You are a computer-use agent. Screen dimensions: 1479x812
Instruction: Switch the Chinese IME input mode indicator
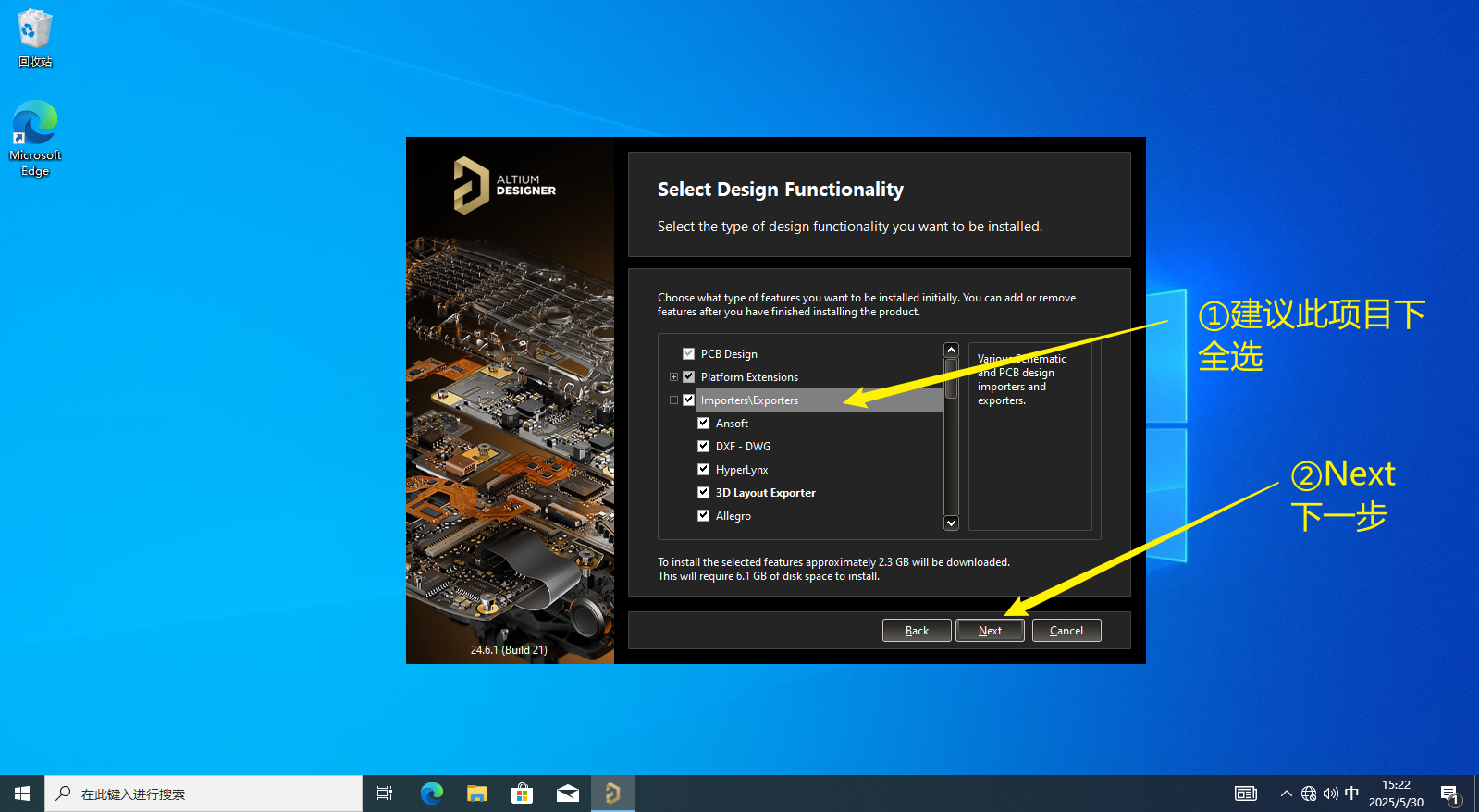coord(1351,794)
